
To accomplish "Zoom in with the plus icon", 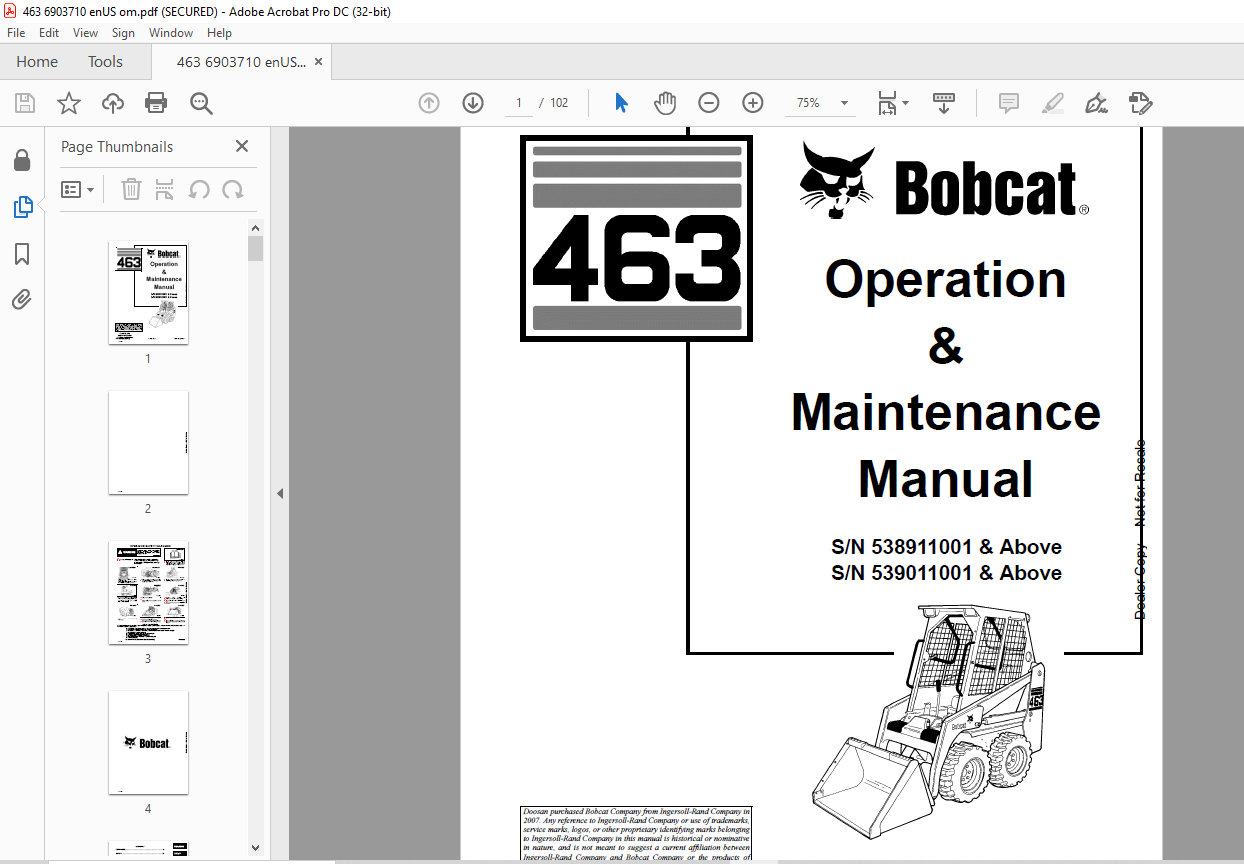I will [753, 103].
